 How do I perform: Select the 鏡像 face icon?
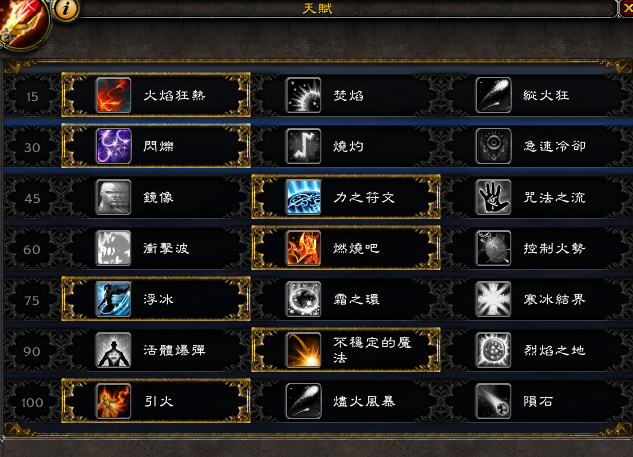tap(114, 197)
